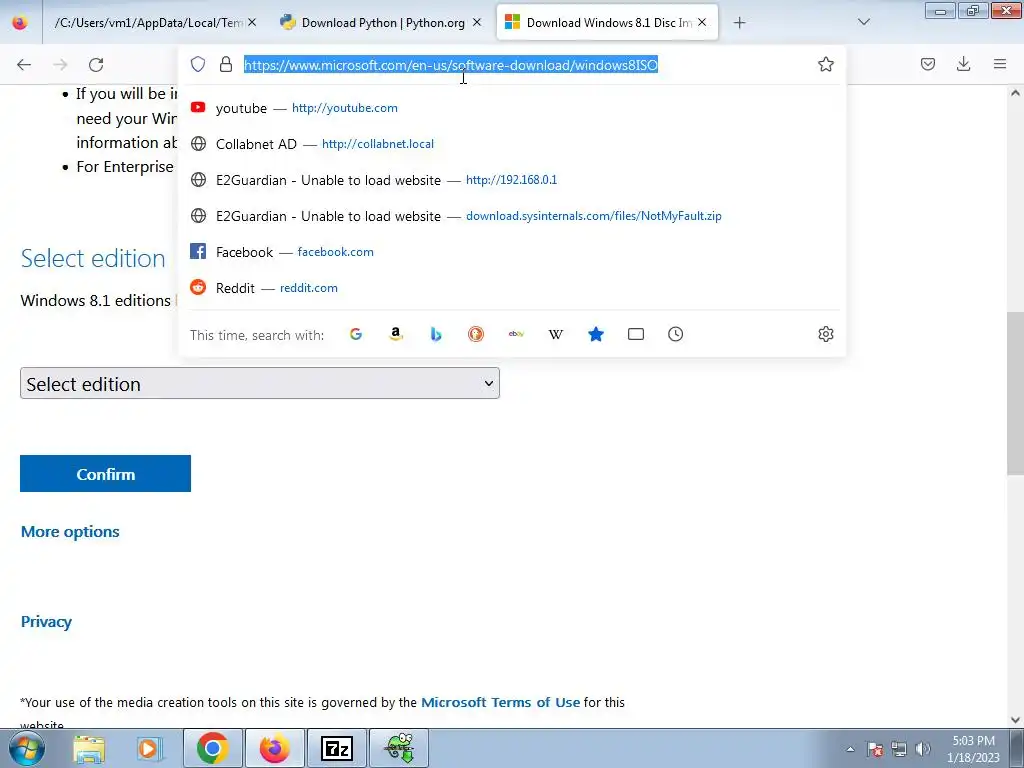Choose the Reddit suggestion
The height and width of the screenshot is (768, 1024).
click(512, 287)
